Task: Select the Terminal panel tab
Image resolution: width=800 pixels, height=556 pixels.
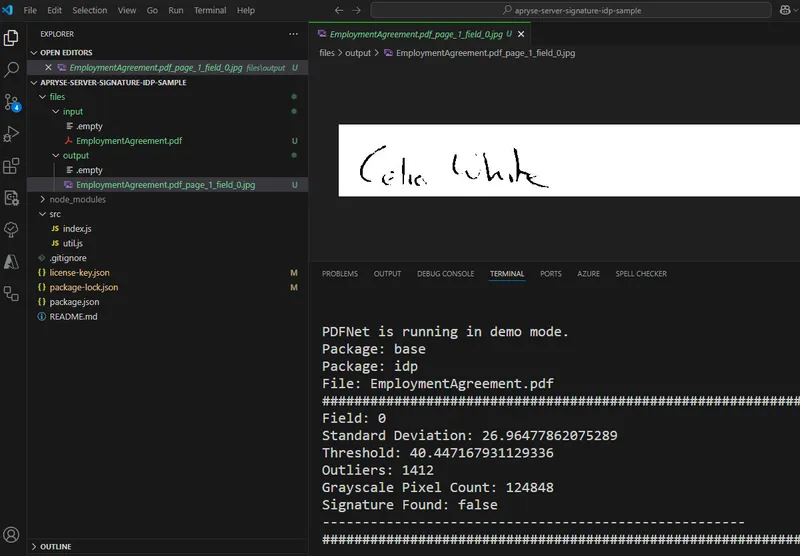Action: coord(507,273)
